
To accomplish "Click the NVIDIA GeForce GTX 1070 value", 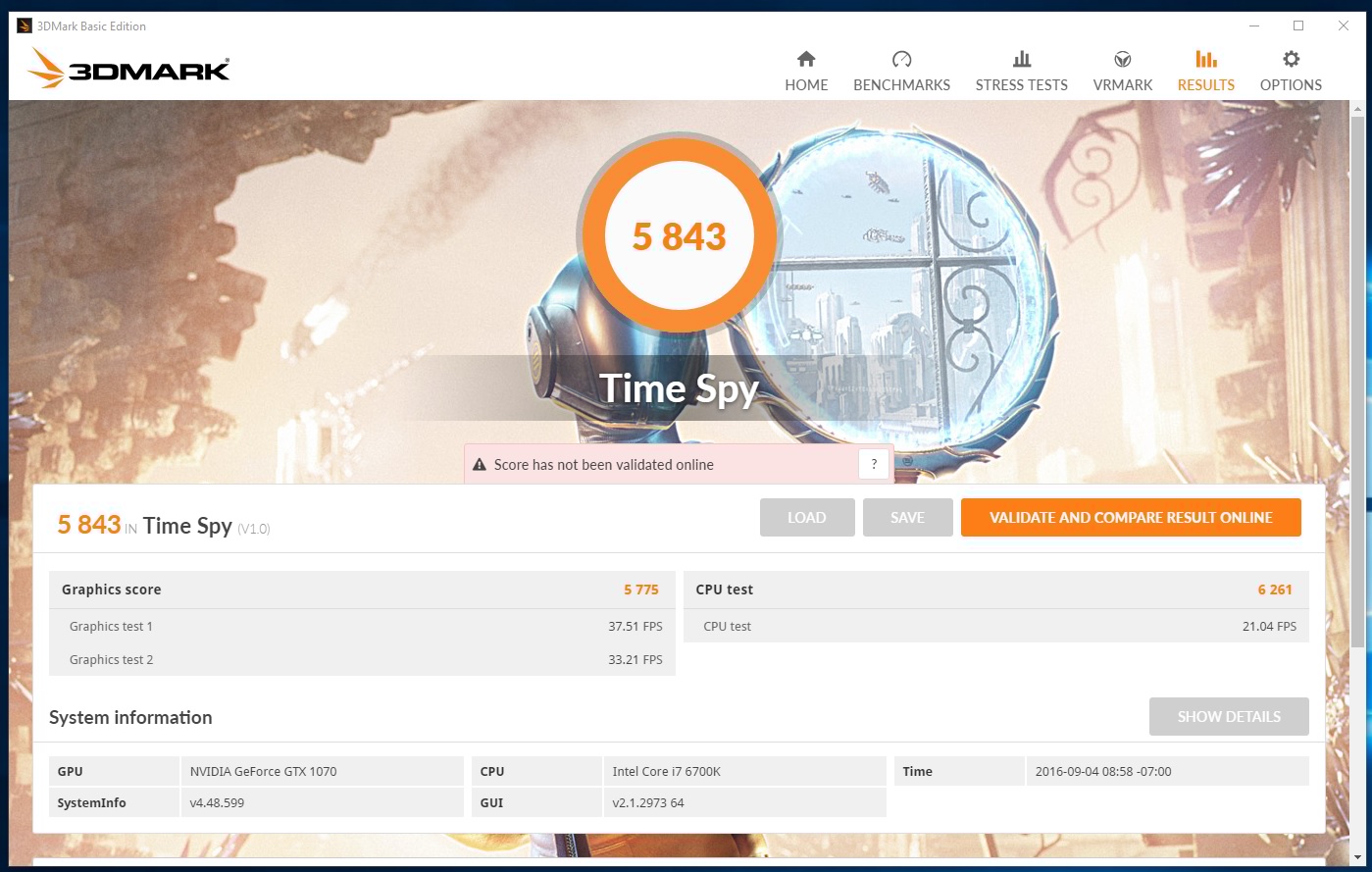I will click(x=264, y=772).
